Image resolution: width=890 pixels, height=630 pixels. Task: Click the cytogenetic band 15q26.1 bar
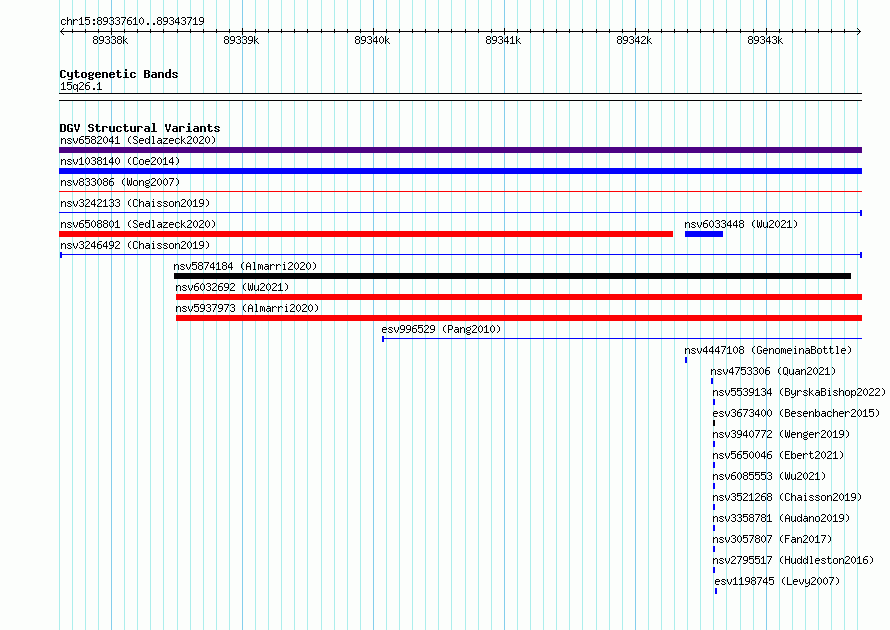point(460,97)
